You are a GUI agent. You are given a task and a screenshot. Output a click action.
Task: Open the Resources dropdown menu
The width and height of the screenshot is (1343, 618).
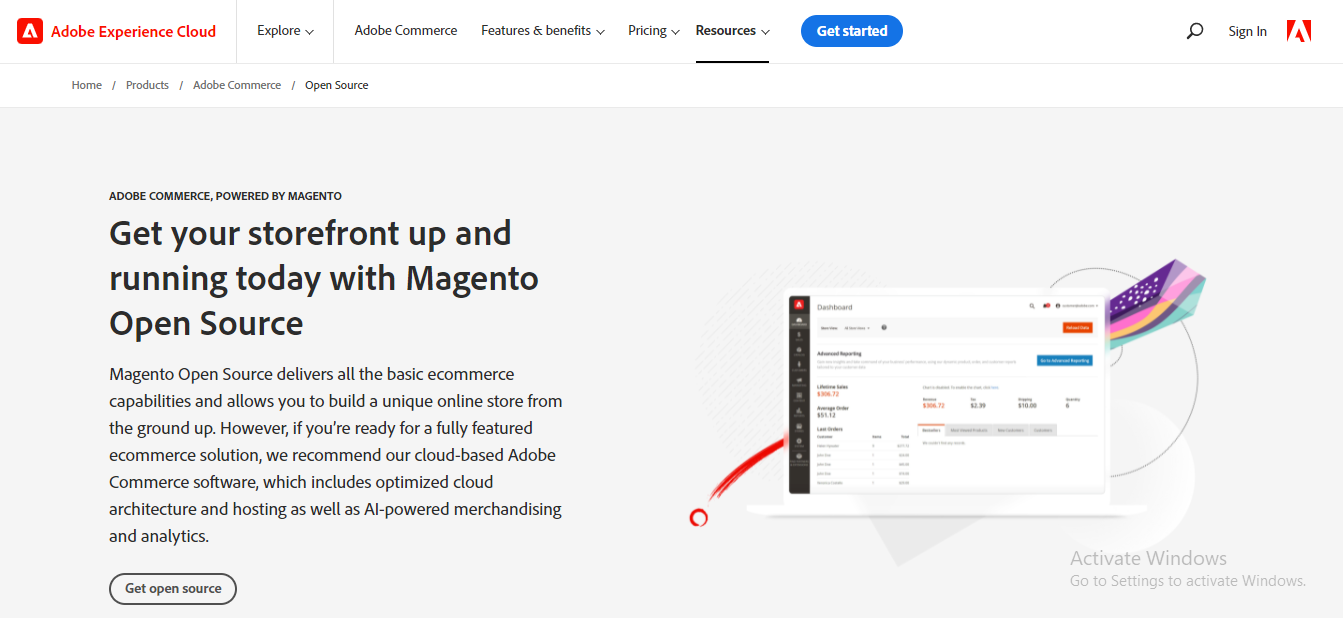tap(733, 31)
